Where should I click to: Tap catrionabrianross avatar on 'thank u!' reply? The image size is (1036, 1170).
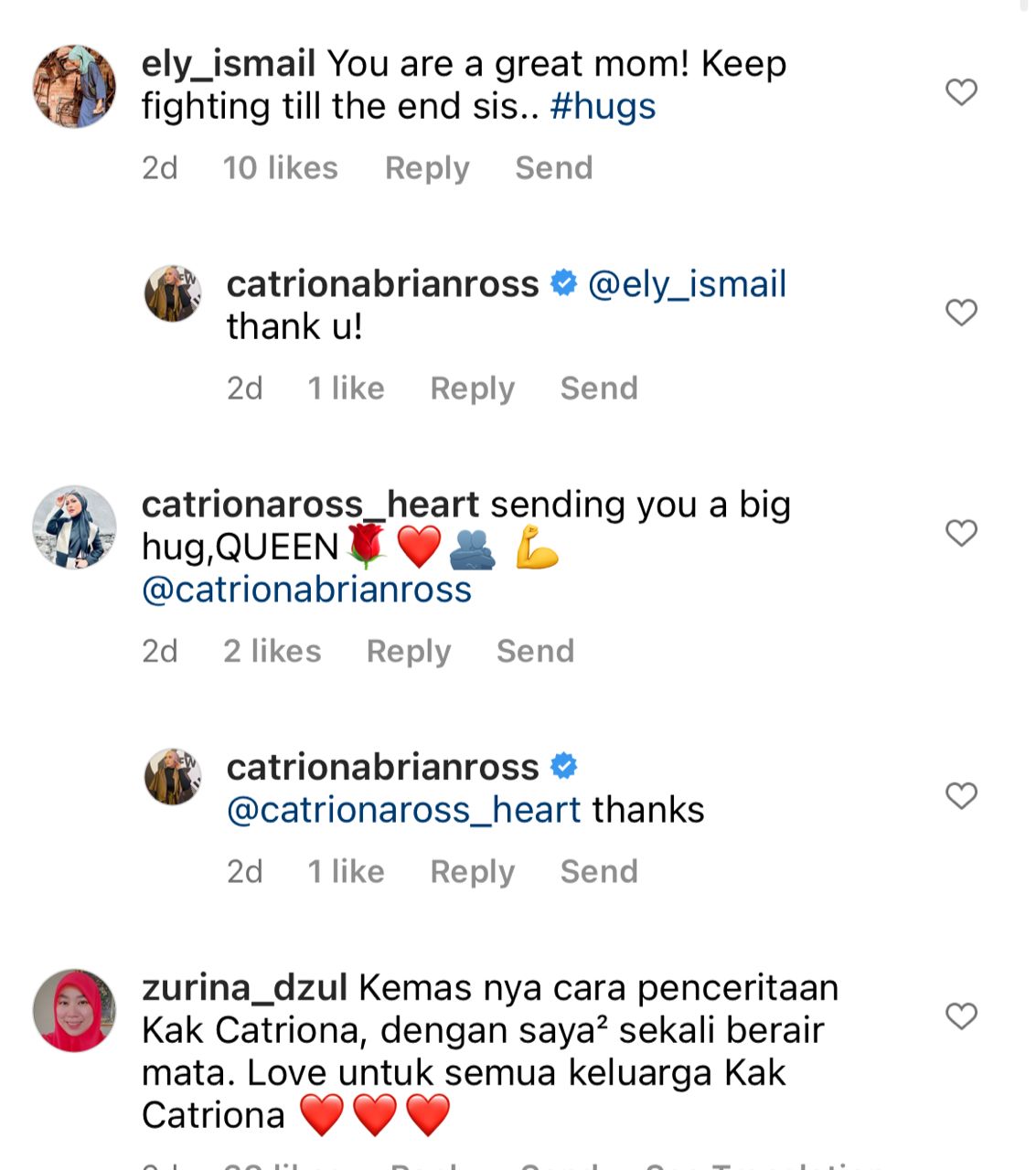click(173, 293)
